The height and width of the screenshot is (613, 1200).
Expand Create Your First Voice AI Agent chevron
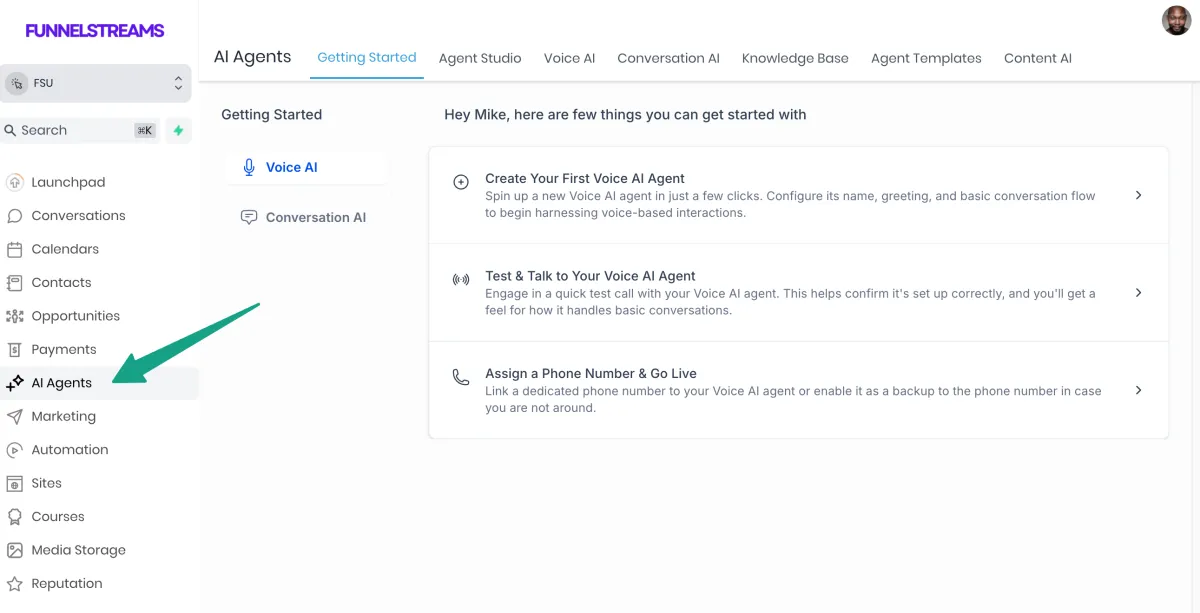[1138, 195]
